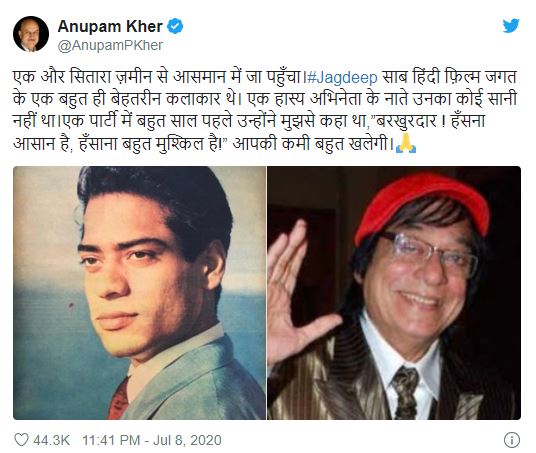This screenshot has height=453, width=536.
Task: Click the first line of tweet text
Action: (265, 77)
